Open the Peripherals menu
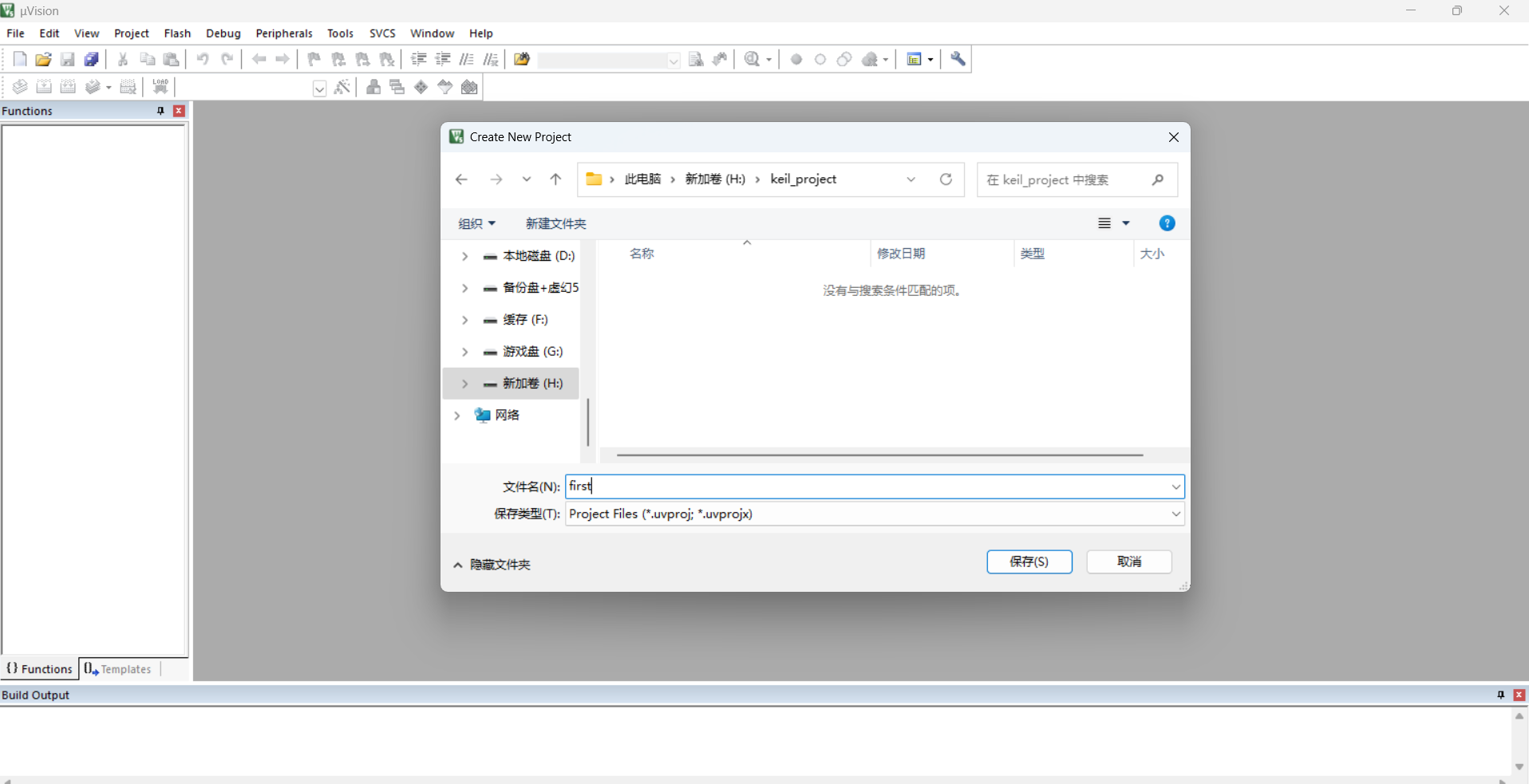 [x=284, y=33]
